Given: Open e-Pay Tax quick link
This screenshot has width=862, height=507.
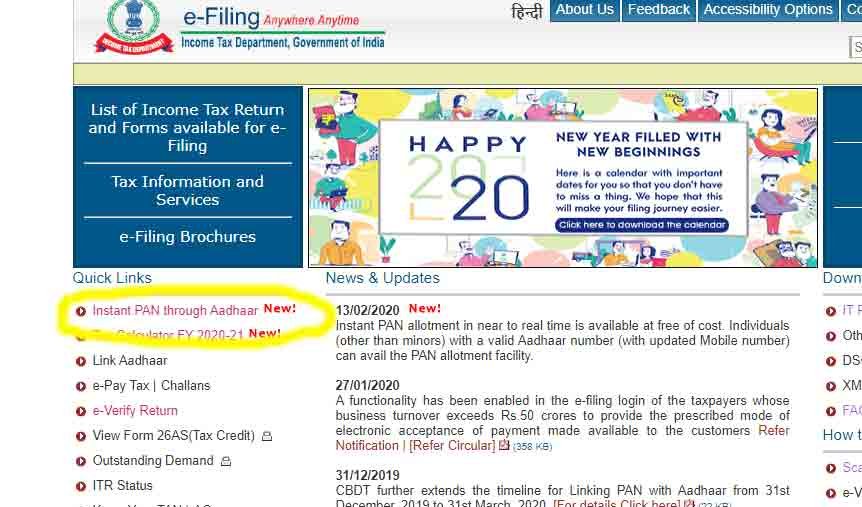Looking at the screenshot, I should tap(121, 386).
